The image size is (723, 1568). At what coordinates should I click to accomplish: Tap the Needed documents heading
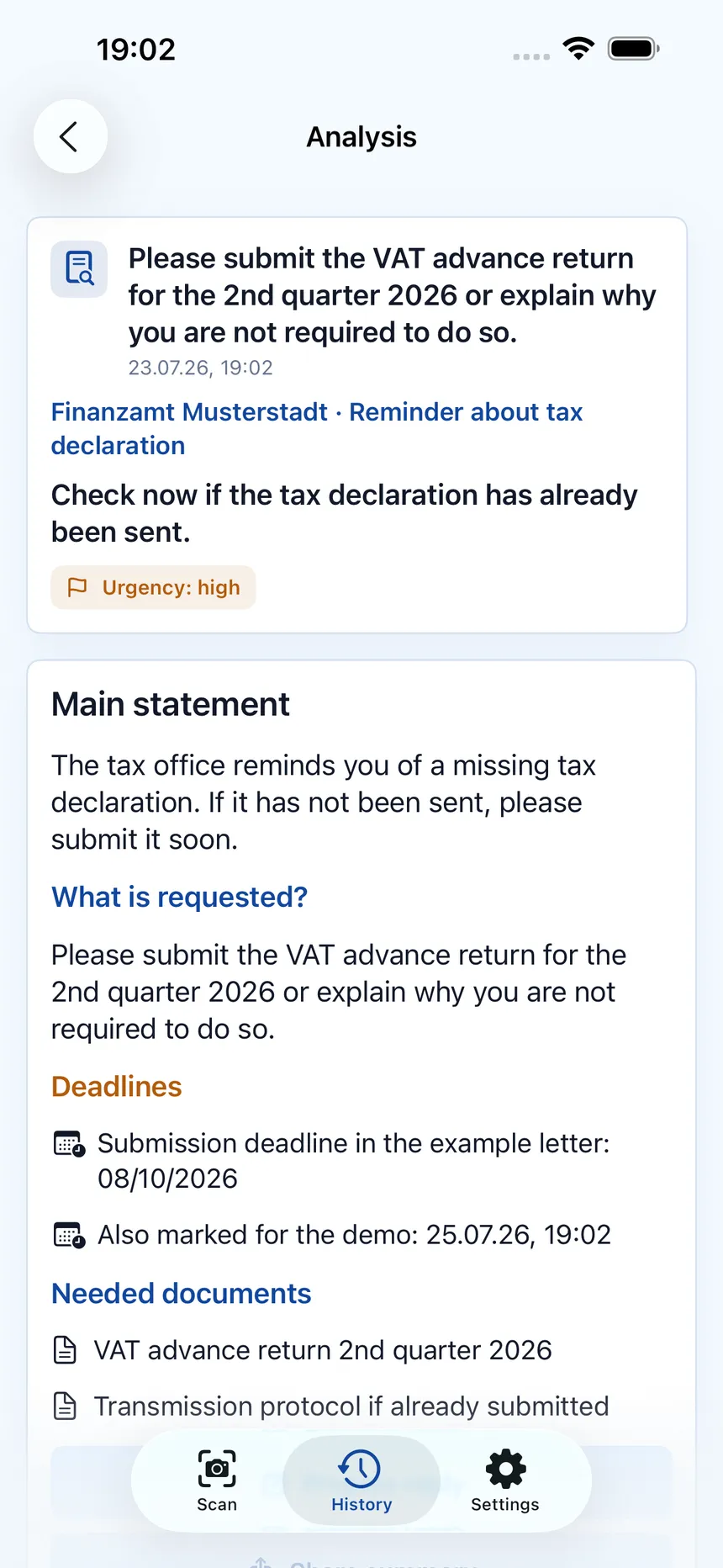(x=181, y=1294)
